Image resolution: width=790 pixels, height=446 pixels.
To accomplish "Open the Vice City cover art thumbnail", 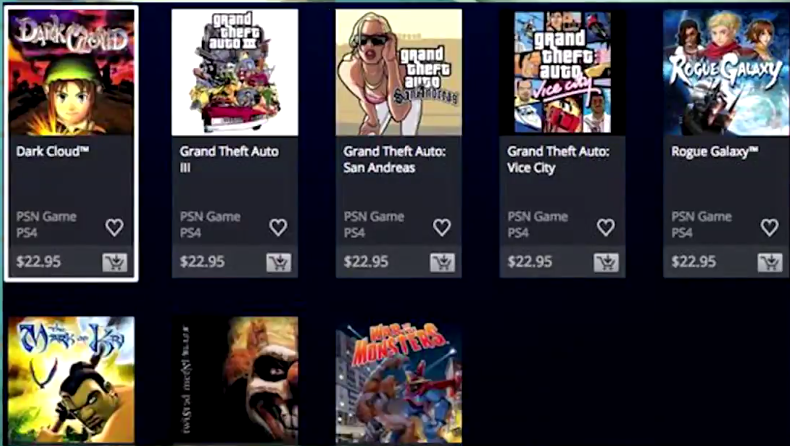I will pyautogui.click(x=562, y=73).
